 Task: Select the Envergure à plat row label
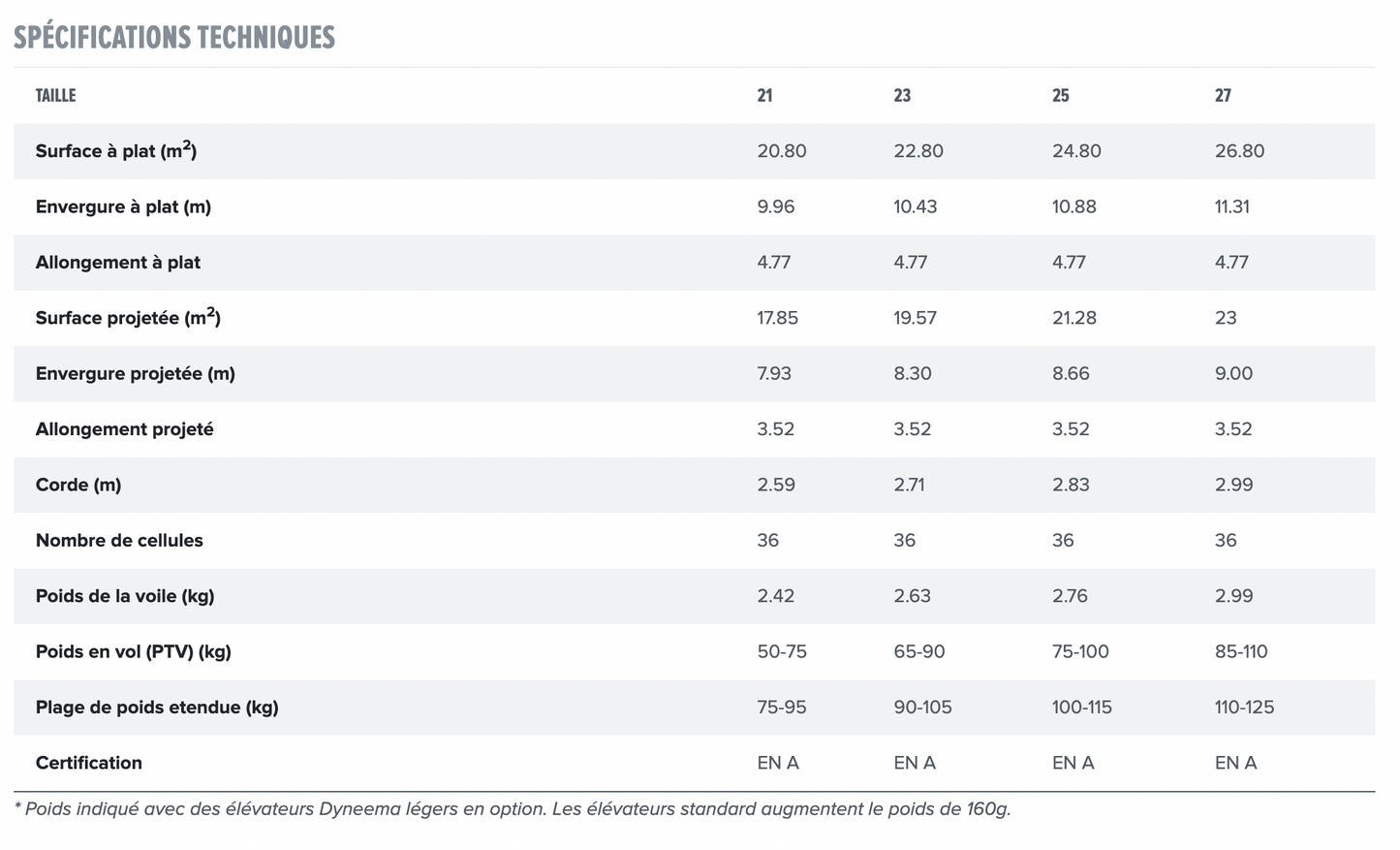coord(123,206)
